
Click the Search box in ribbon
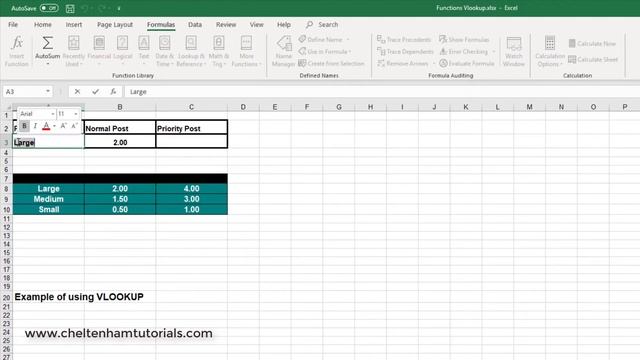(x=322, y=24)
